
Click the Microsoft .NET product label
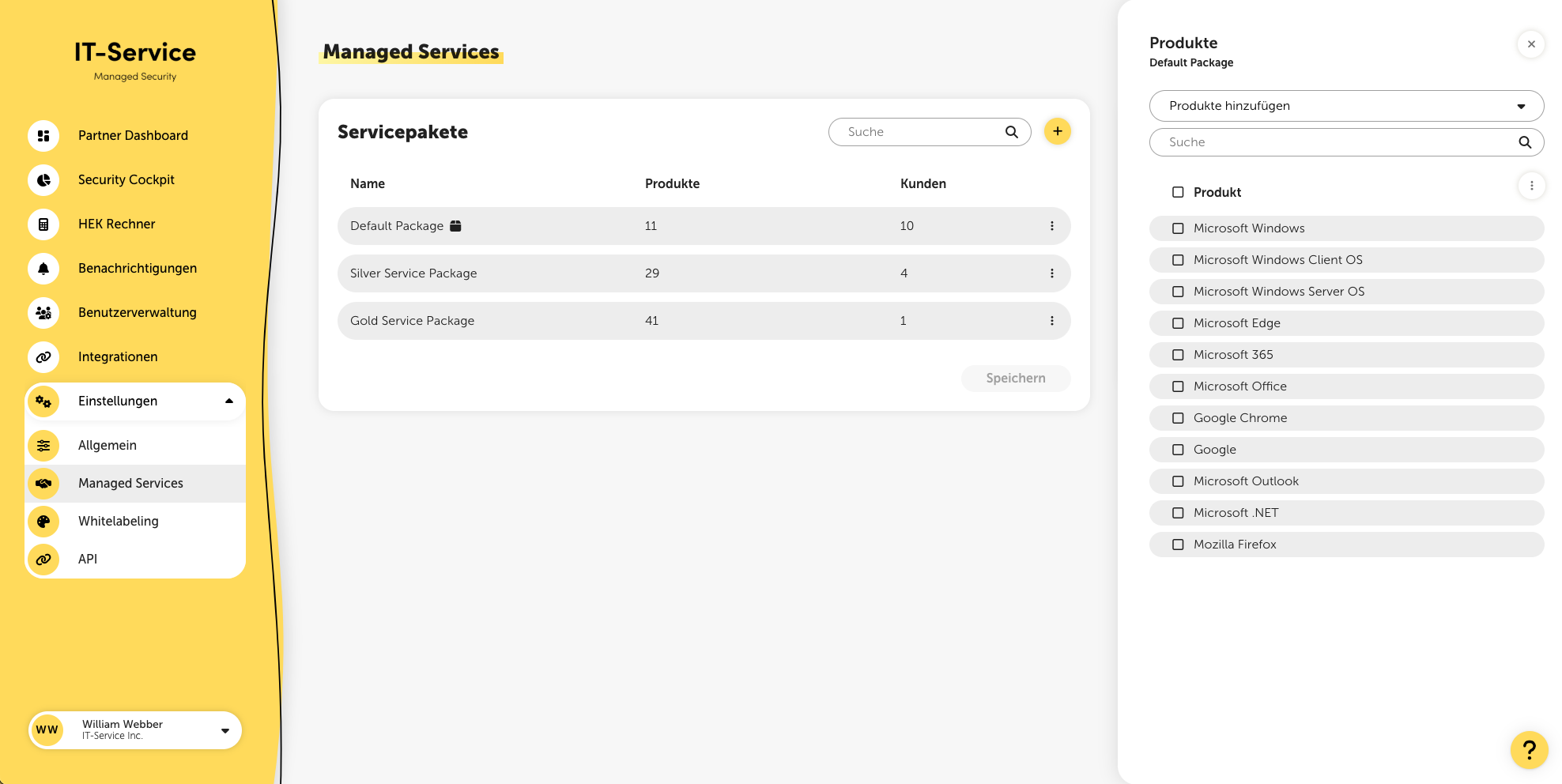click(1236, 513)
